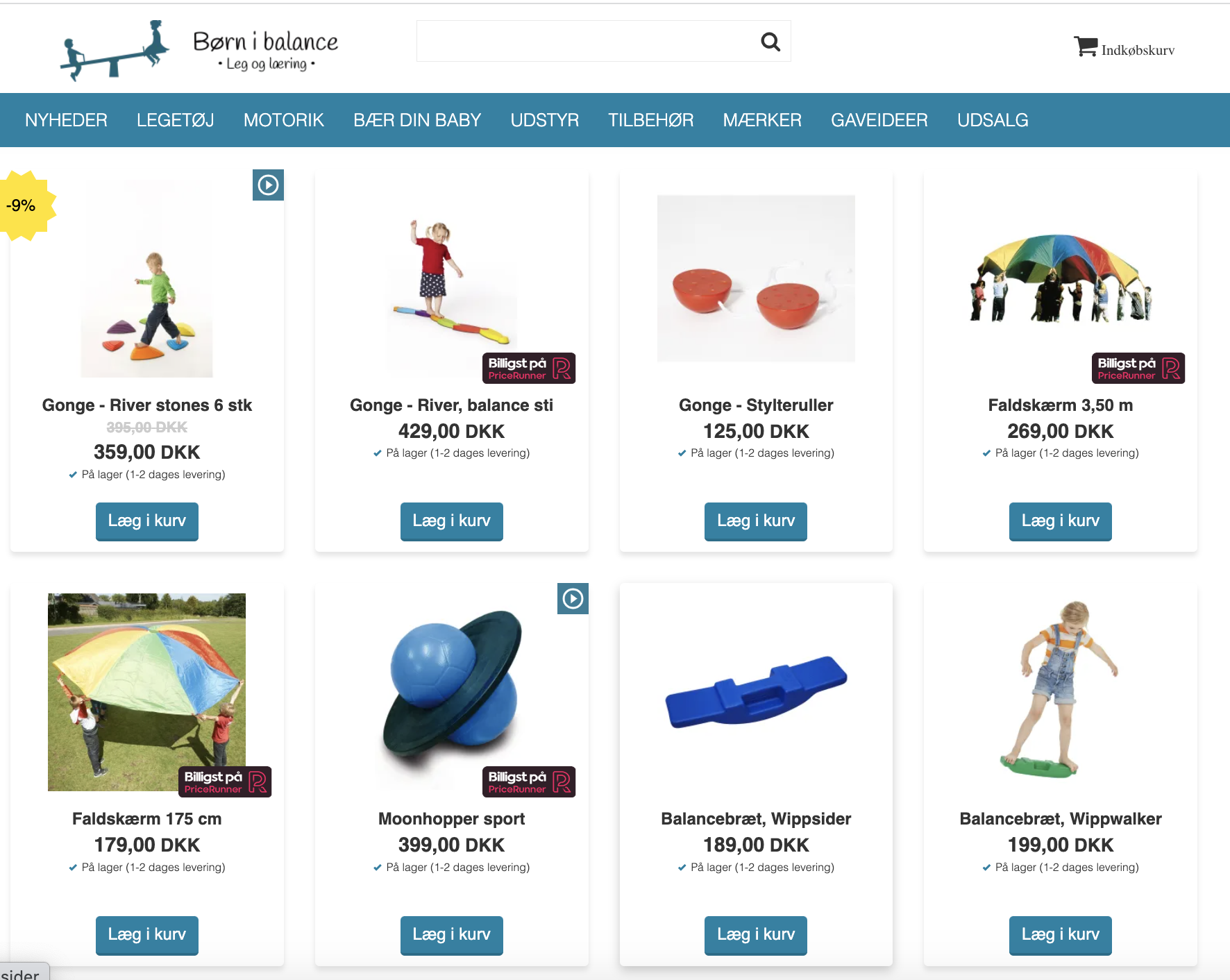
Task: Add Gonge River stones 6 stk to cart
Action: (147, 521)
